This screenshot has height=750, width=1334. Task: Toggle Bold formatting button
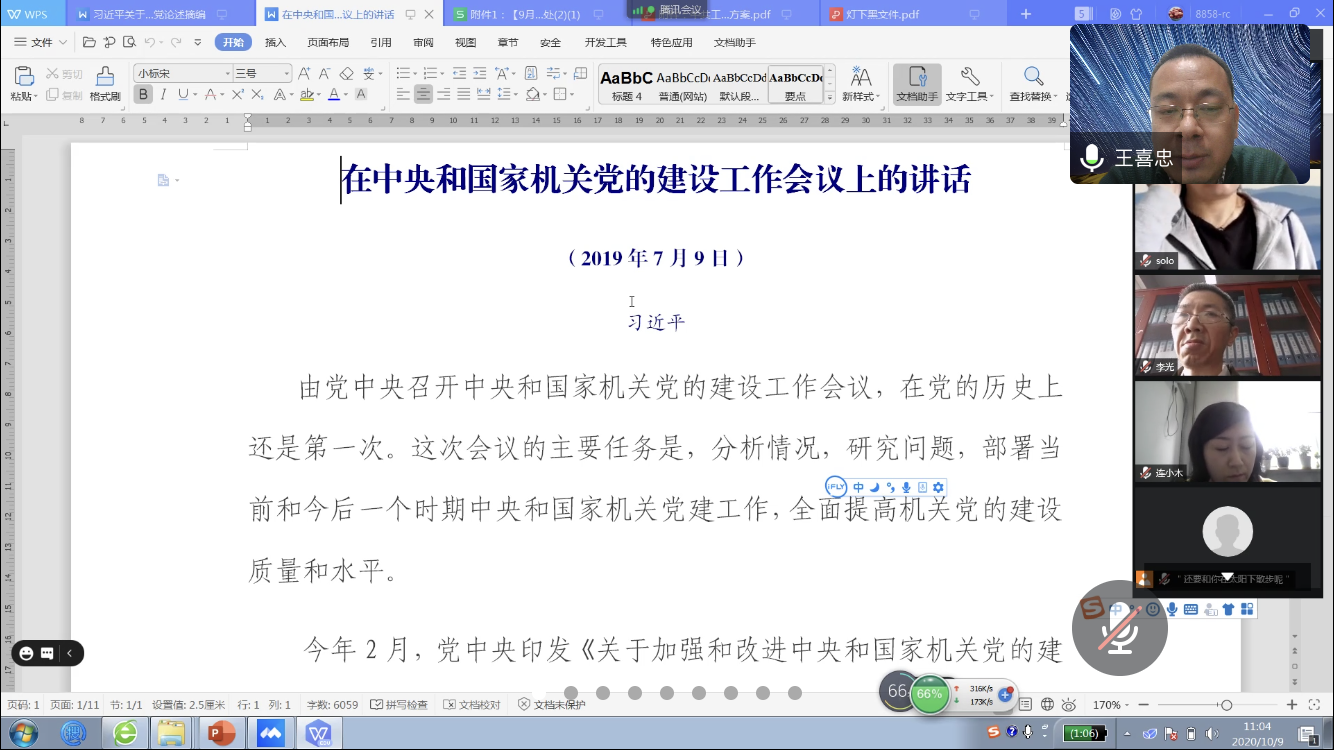143,95
